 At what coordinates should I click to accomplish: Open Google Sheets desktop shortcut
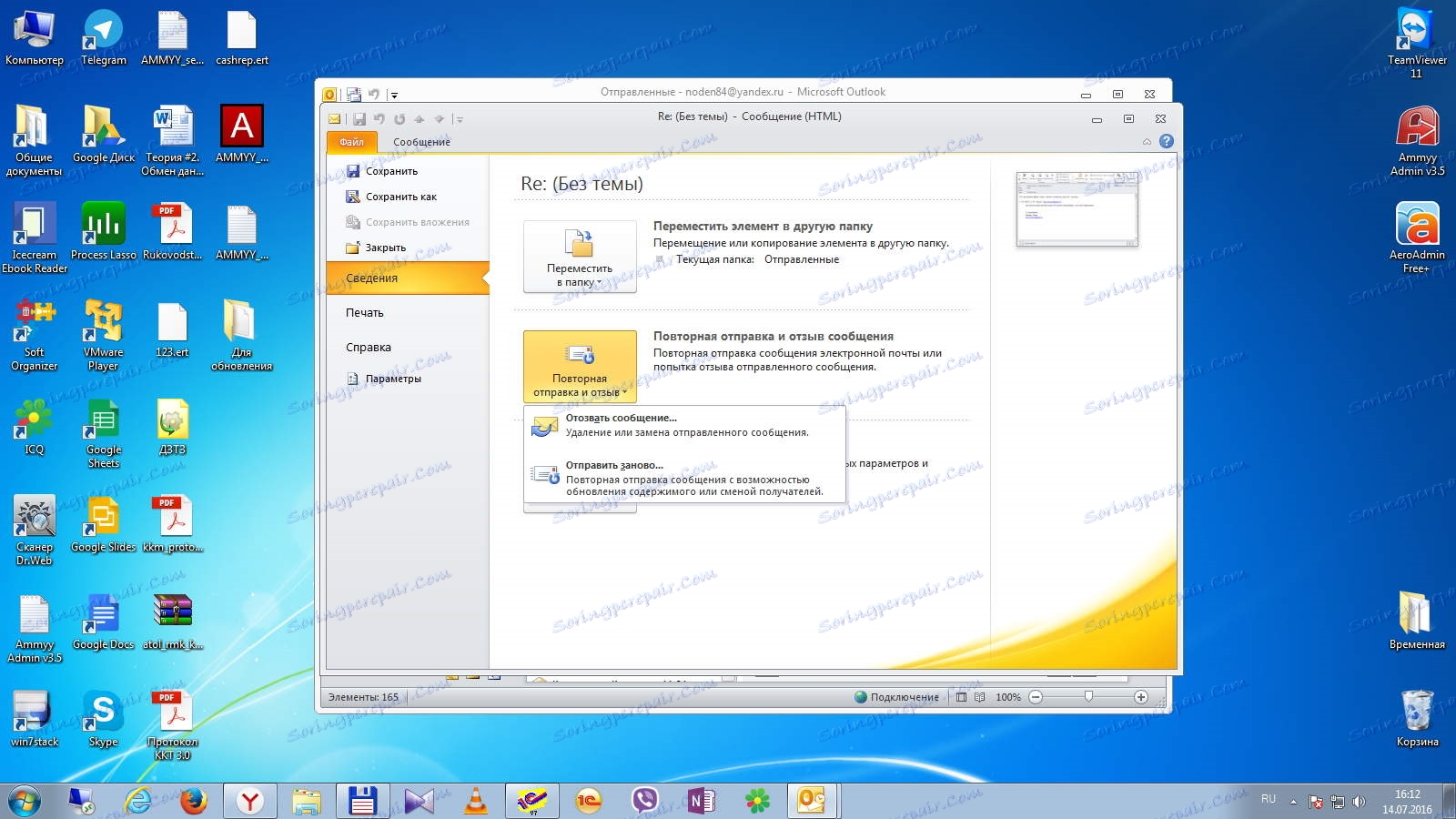coord(104,433)
